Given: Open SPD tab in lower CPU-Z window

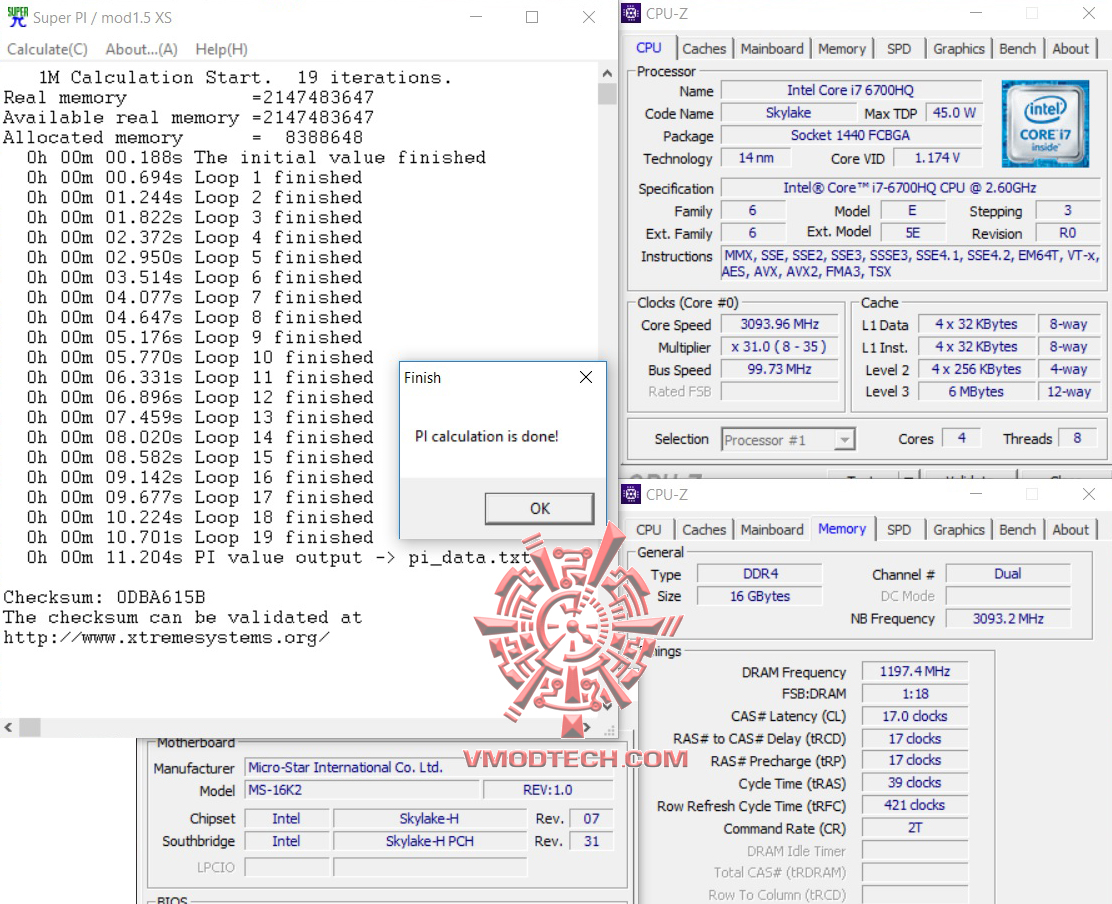Looking at the screenshot, I should [899, 530].
